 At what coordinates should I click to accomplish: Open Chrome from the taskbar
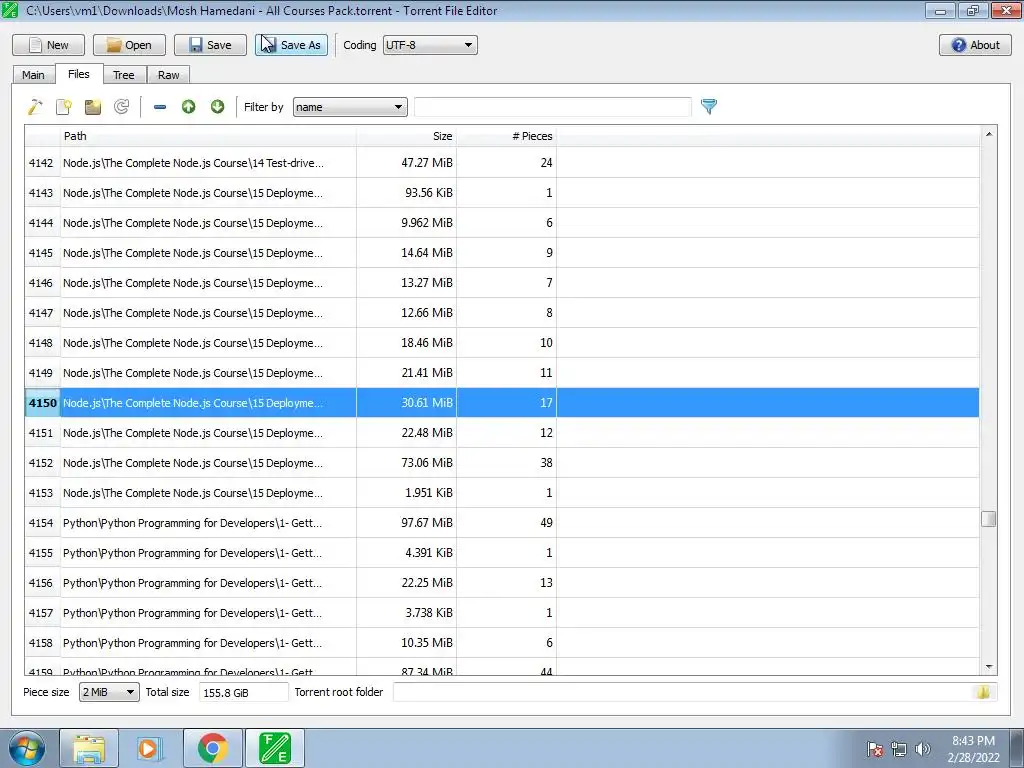point(212,748)
